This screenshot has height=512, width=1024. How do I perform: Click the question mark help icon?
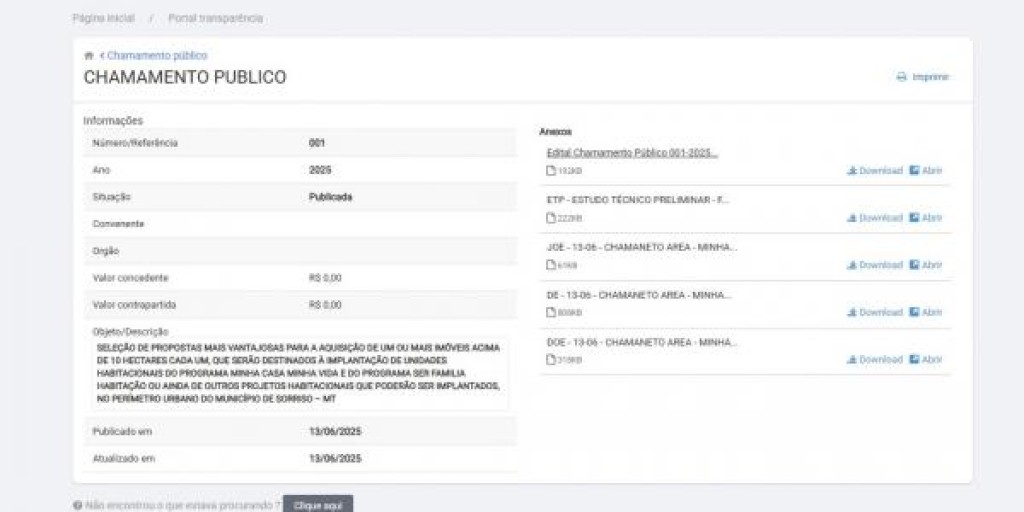pos(77,506)
